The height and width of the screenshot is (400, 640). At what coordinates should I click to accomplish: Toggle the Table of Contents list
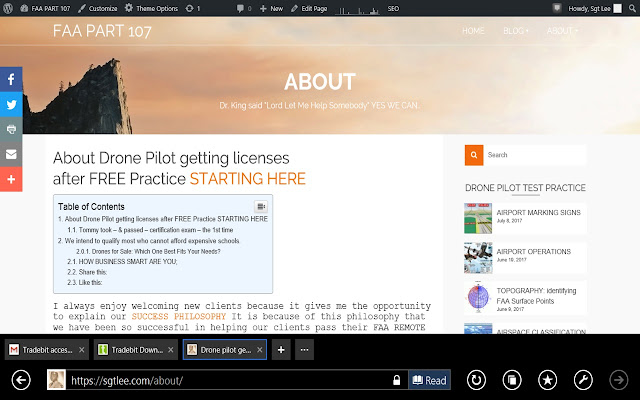[261, 207]
